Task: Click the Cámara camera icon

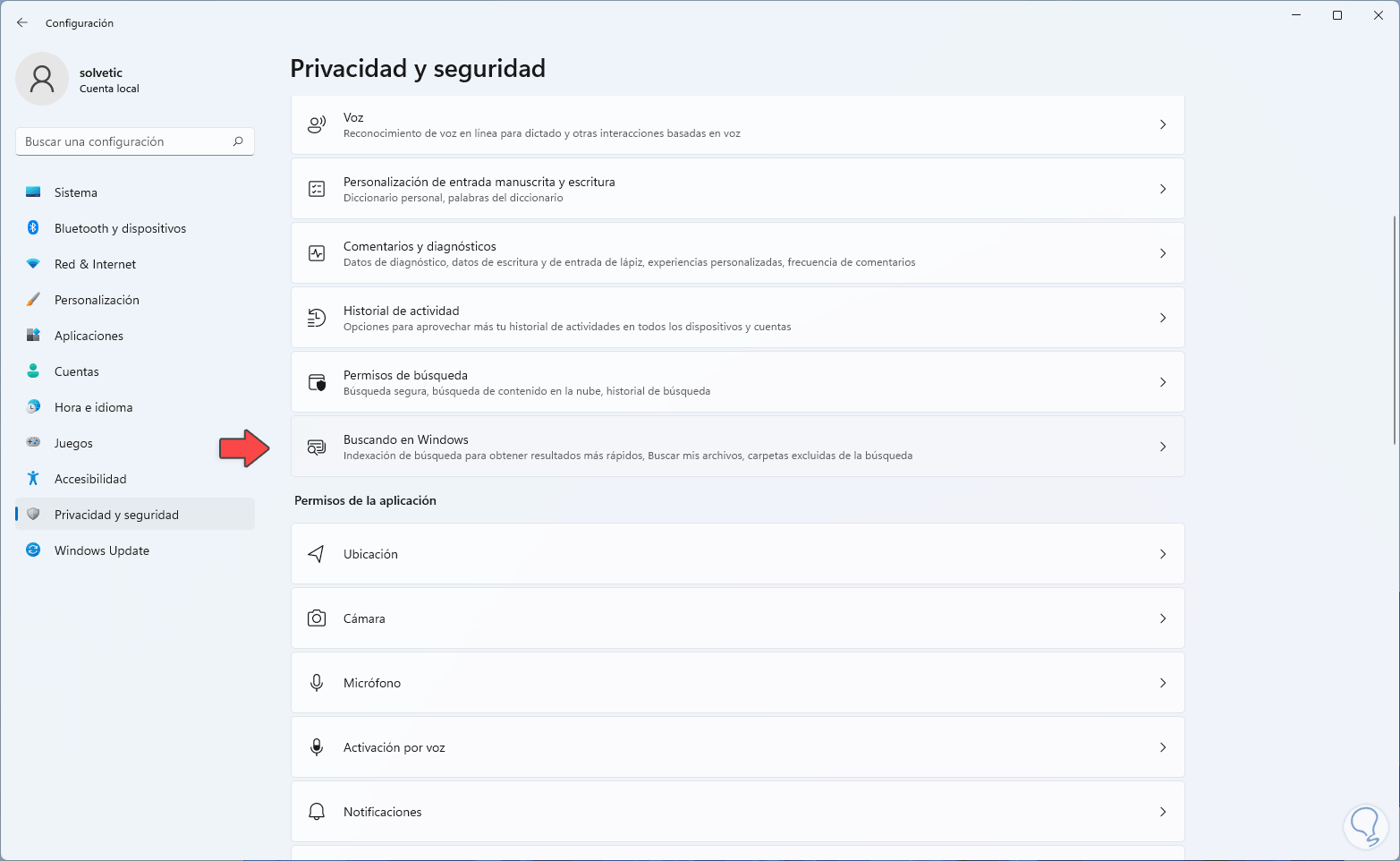Action: click(317, 618)
